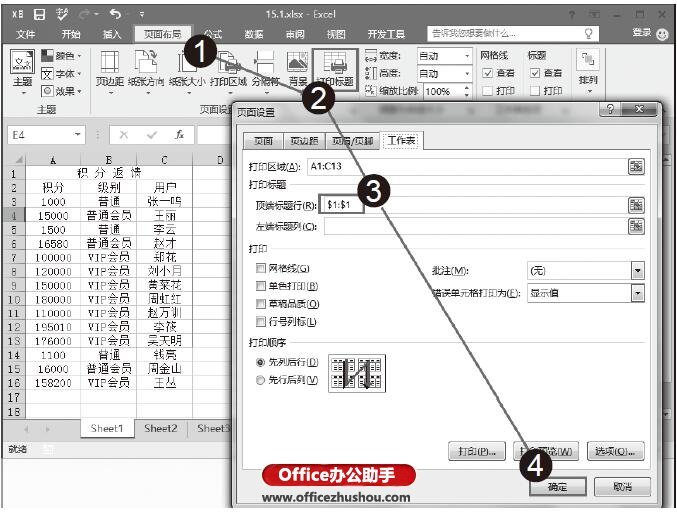Enable Row and Column Headings (行号列标) checkbox
This screenshot has width=677, height=513.
click(x=260, y=322)
